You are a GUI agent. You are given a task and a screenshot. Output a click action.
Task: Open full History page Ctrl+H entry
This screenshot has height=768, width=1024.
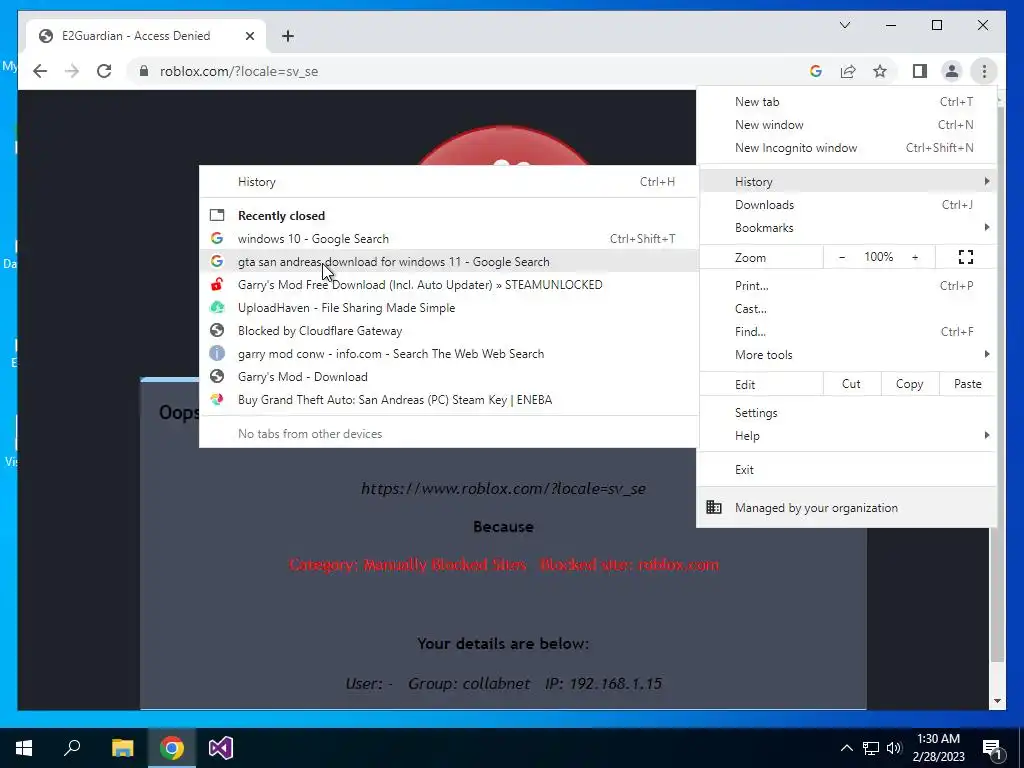pos(449,182)
